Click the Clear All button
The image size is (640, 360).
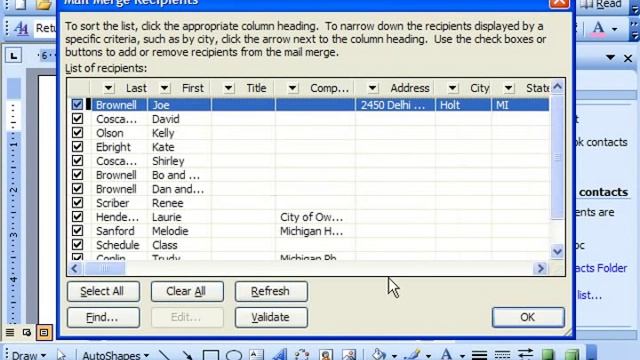(187, 291)
